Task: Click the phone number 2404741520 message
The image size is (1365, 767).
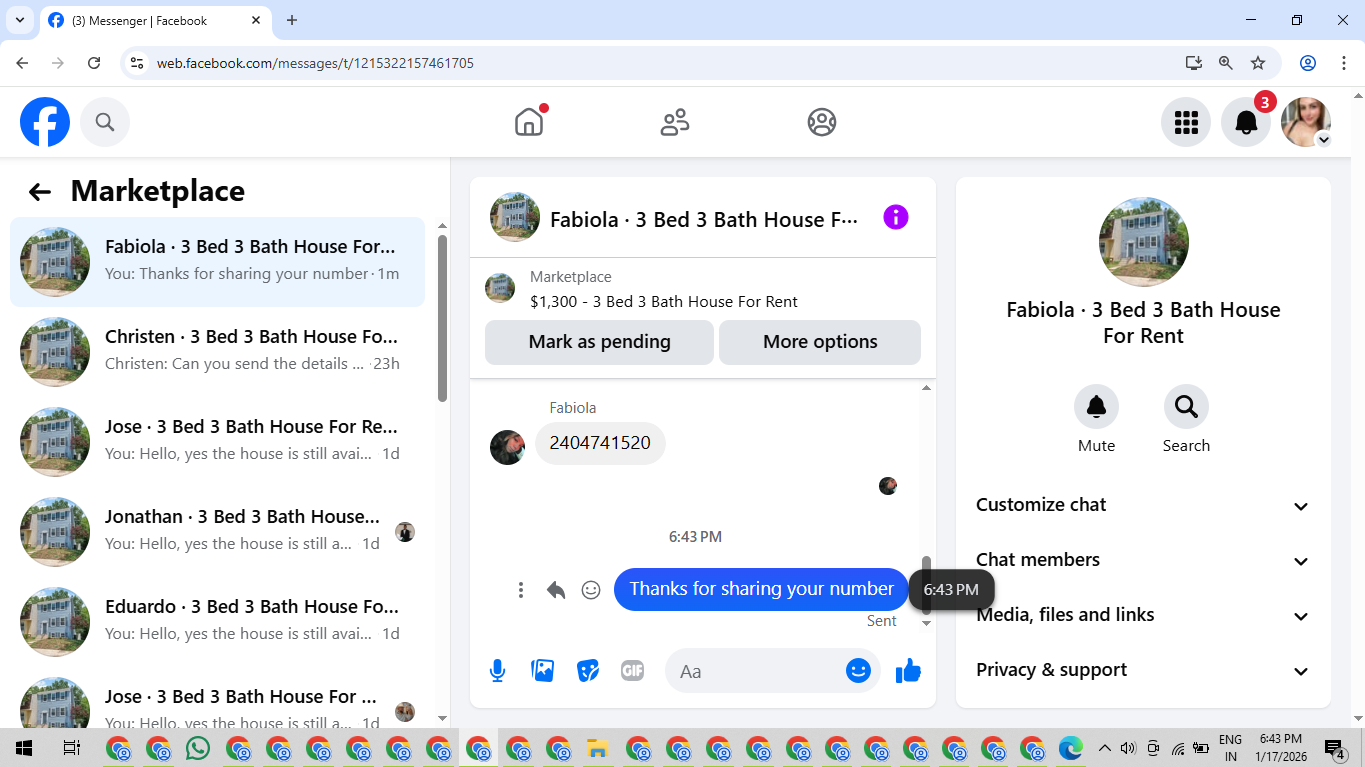Action: [x=600, y=443]
